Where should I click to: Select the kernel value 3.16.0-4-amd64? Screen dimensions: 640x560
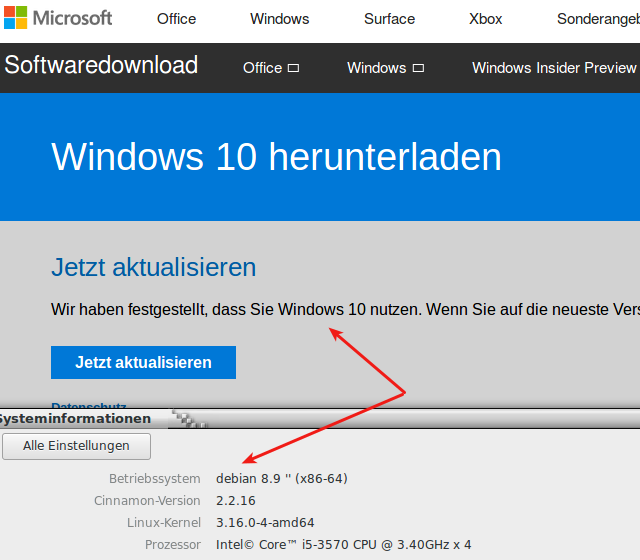[x=265, y=522]
